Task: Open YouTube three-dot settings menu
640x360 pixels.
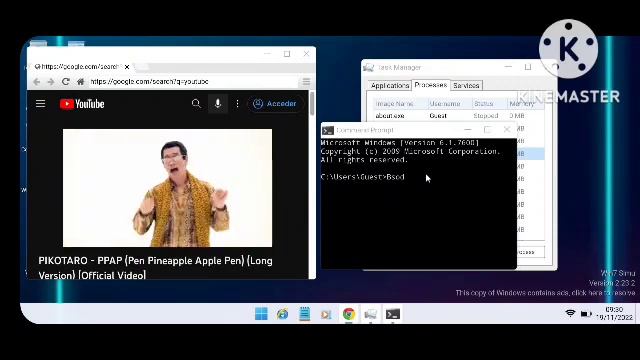Action: (237, 104)
